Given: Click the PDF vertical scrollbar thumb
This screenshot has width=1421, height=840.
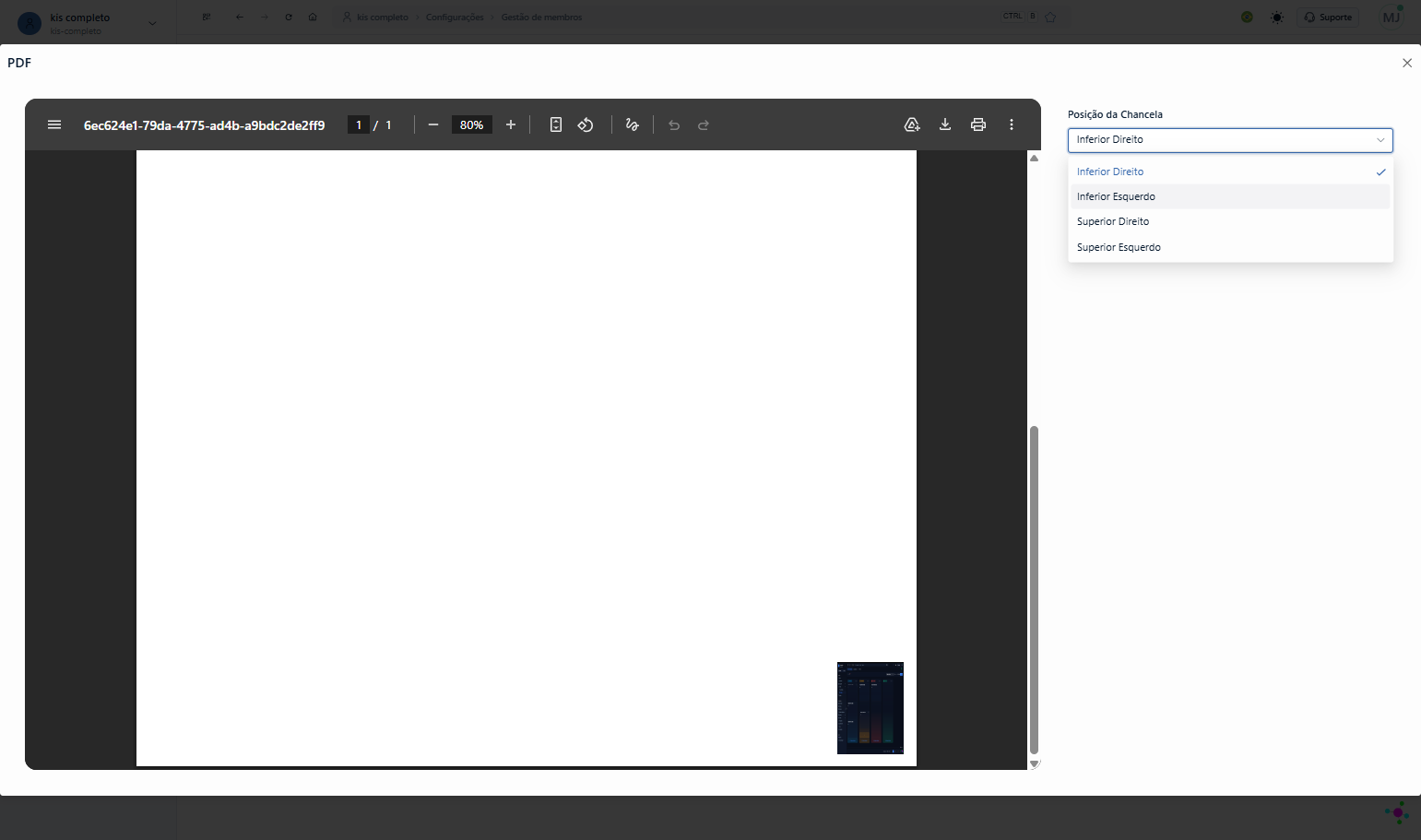Looking at the screenshot, I should pyautogui.click(x=1034, y=590).
